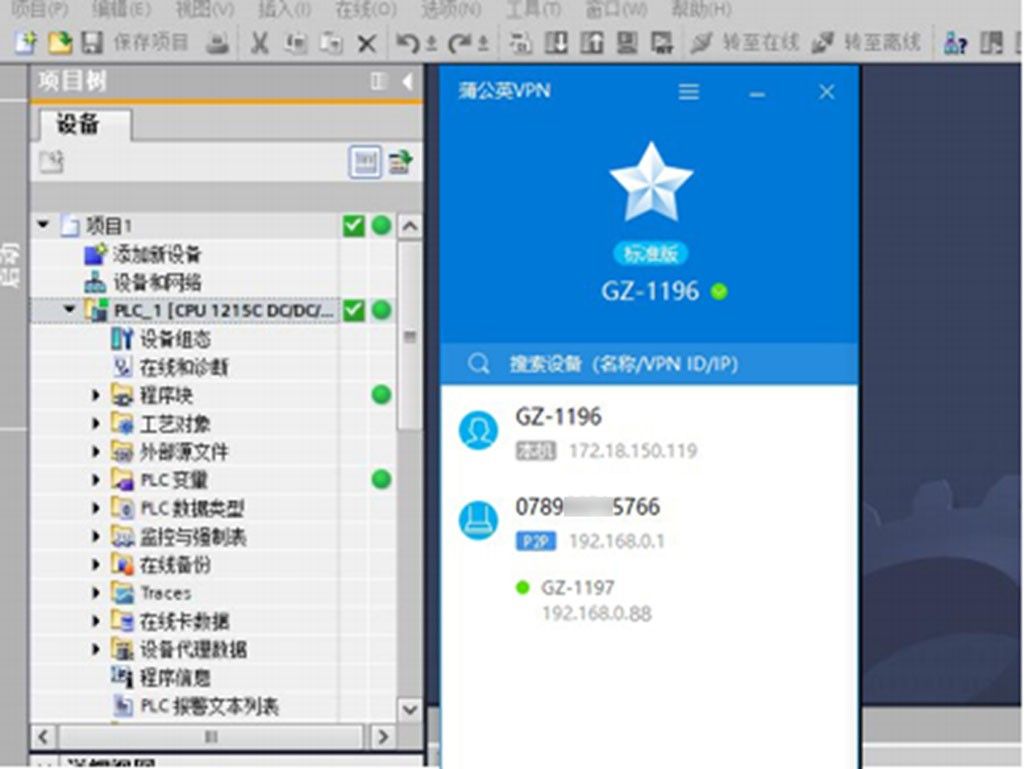
Task: Click the Delete X toolbar icon
Action: click(x=368, y=44)
